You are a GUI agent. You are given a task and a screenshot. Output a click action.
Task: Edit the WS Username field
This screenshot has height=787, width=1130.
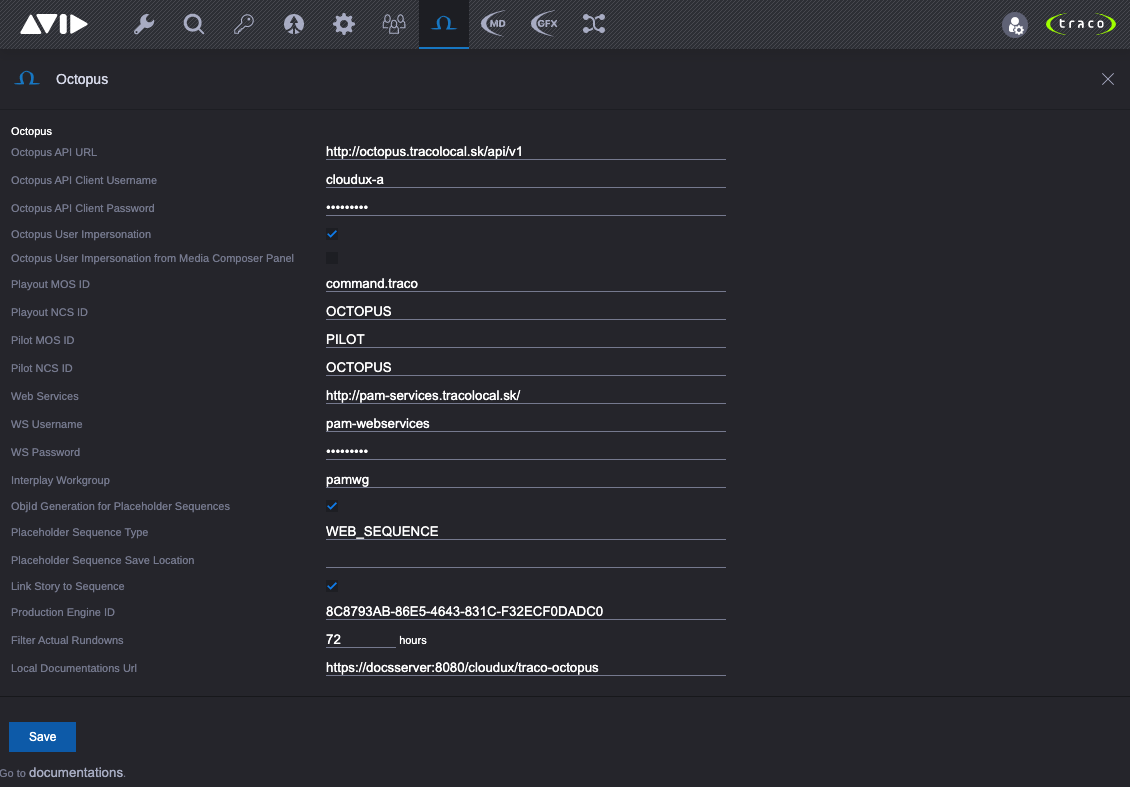[525, 424]
